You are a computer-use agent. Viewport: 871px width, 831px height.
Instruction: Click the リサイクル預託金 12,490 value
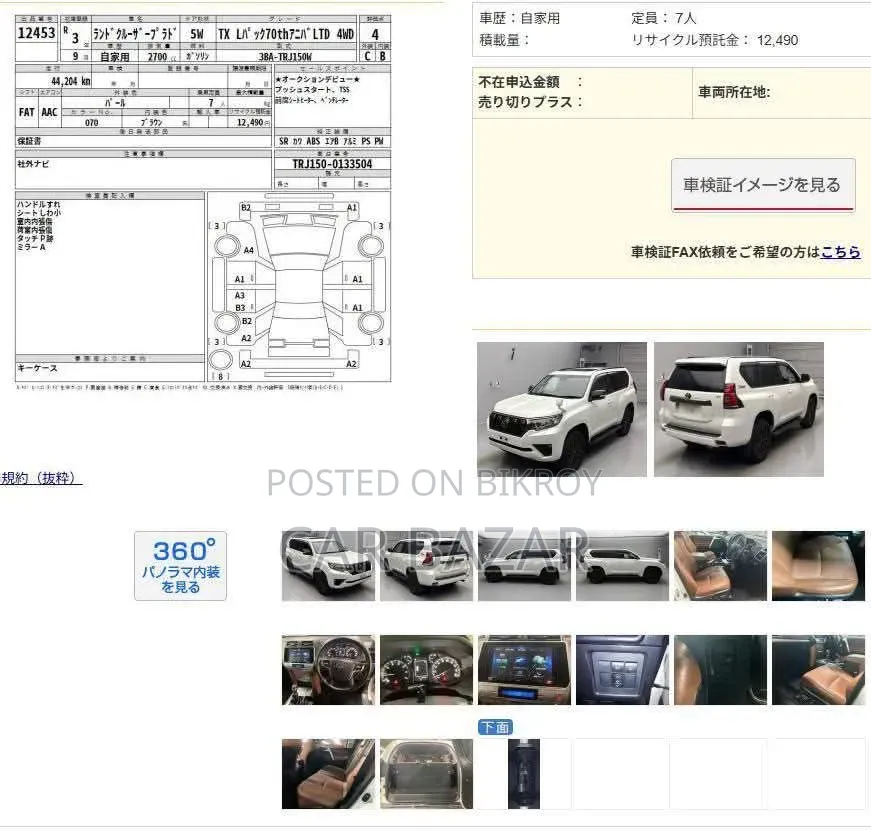[777, 40]
